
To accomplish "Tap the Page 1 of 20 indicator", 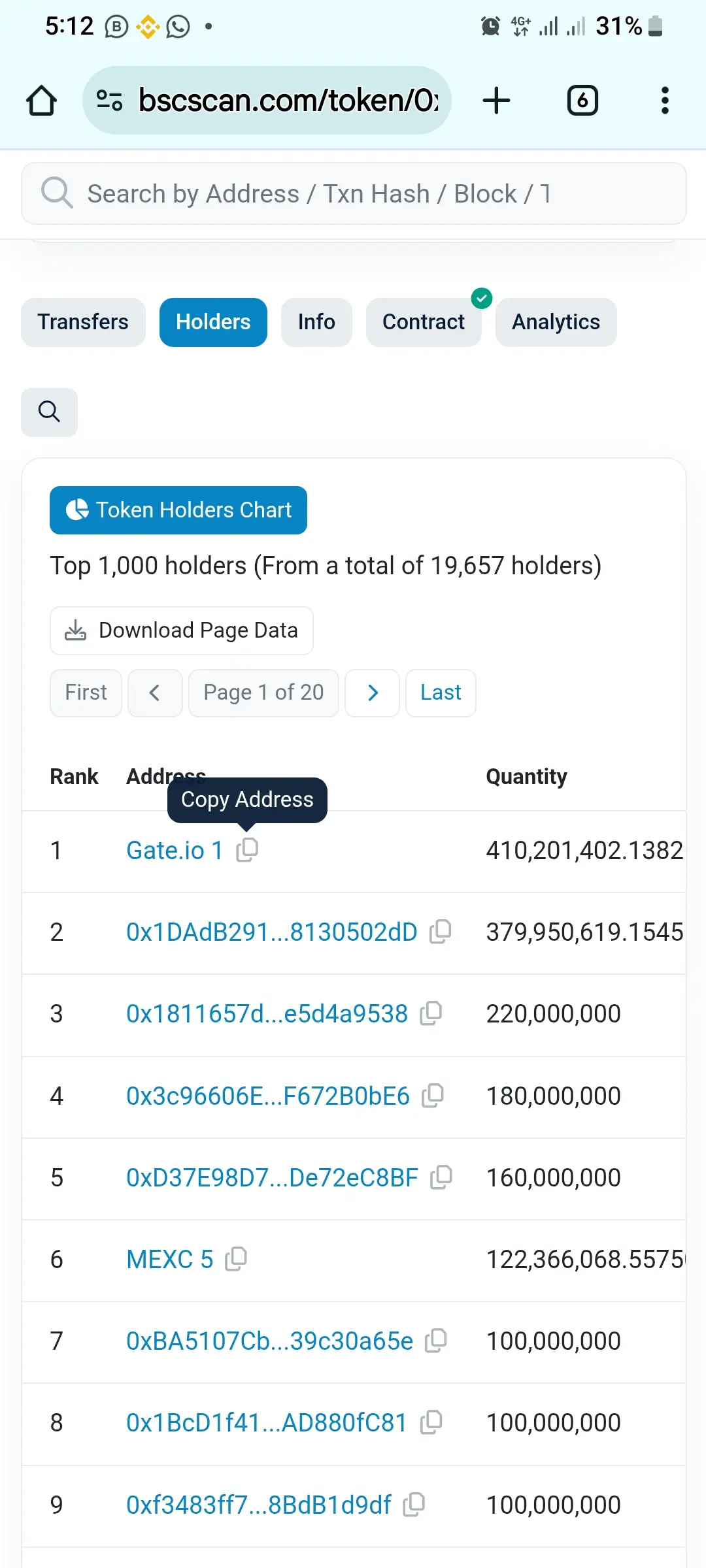I will (x=263, y=693).
